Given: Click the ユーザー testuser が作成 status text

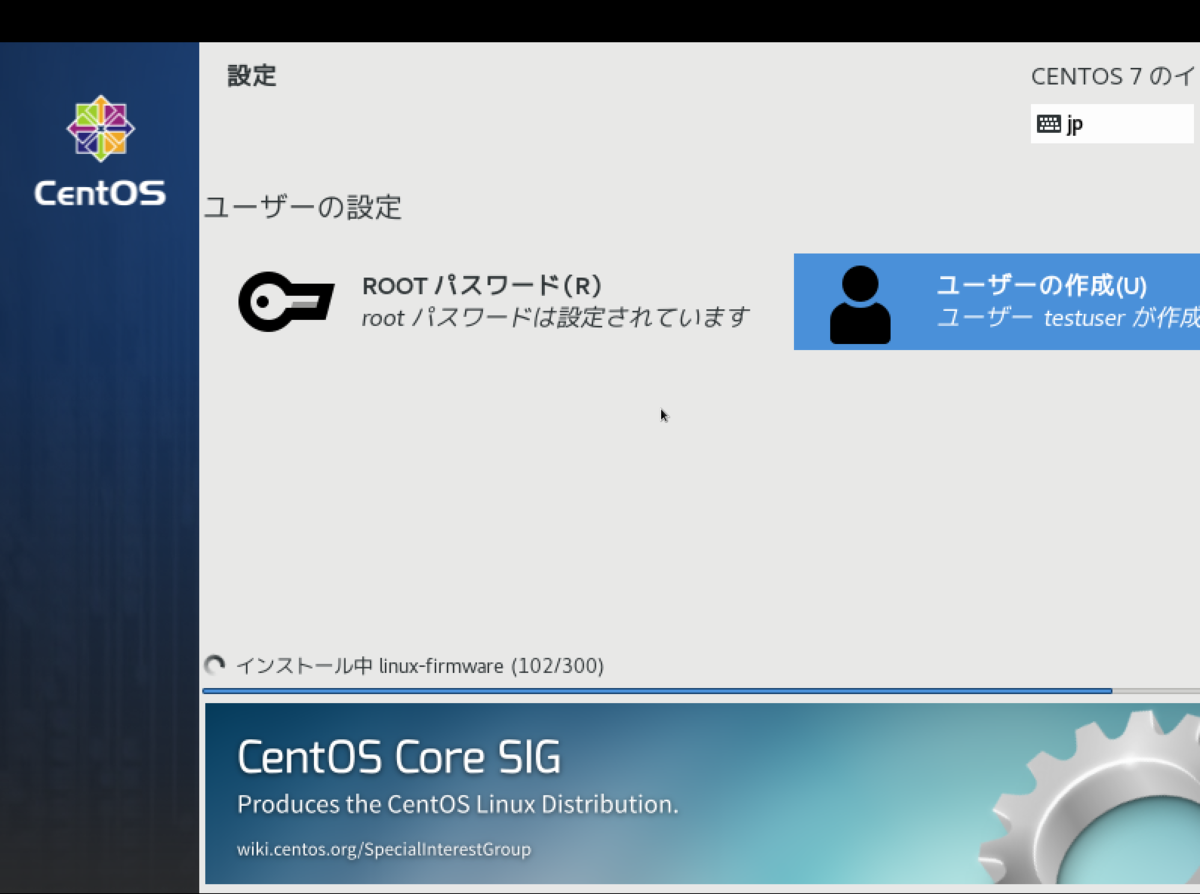Looking at the screenshot, I should point(1065,318).
